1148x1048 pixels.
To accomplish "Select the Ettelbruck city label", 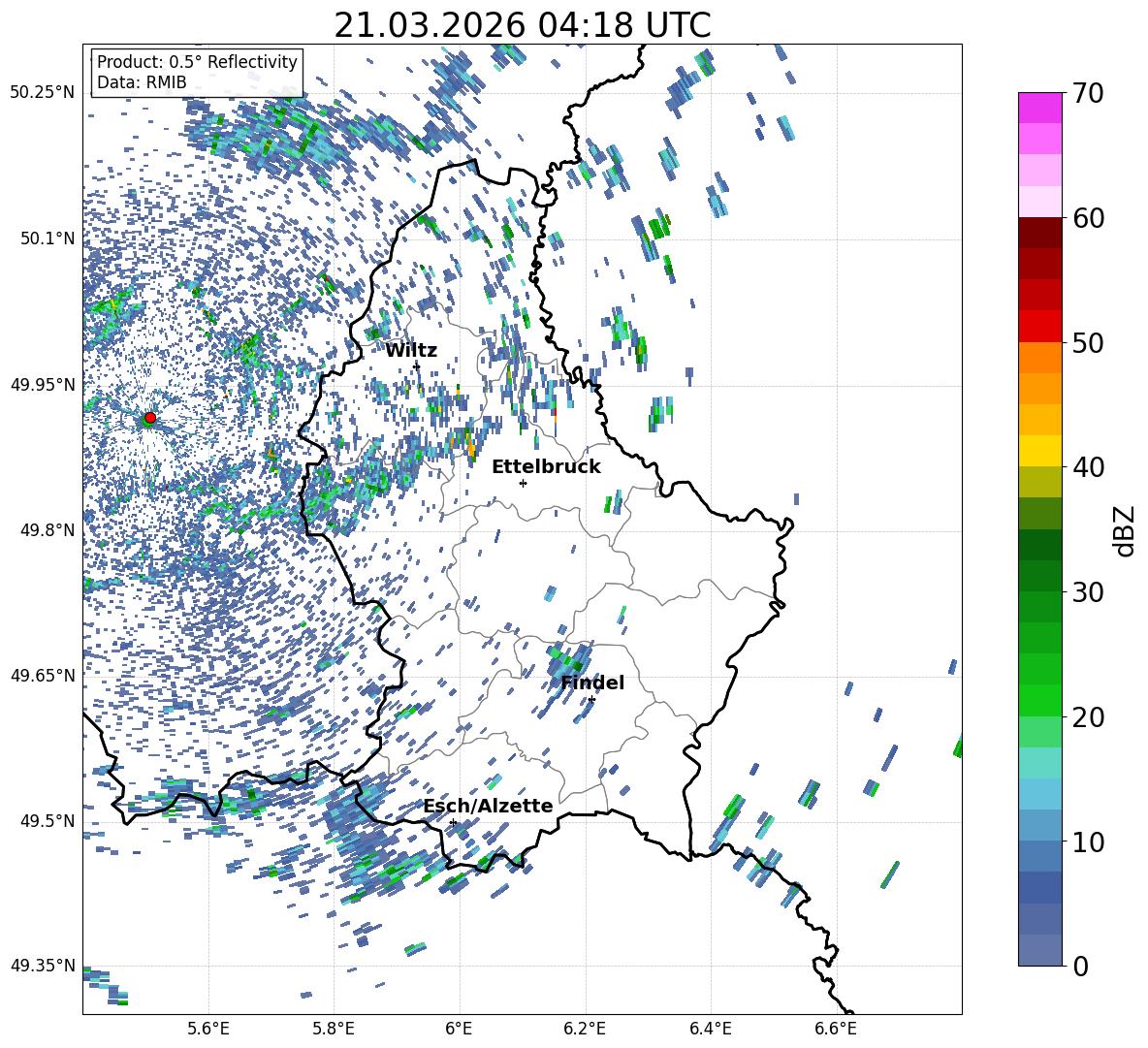I will click(x=546, y=466).
